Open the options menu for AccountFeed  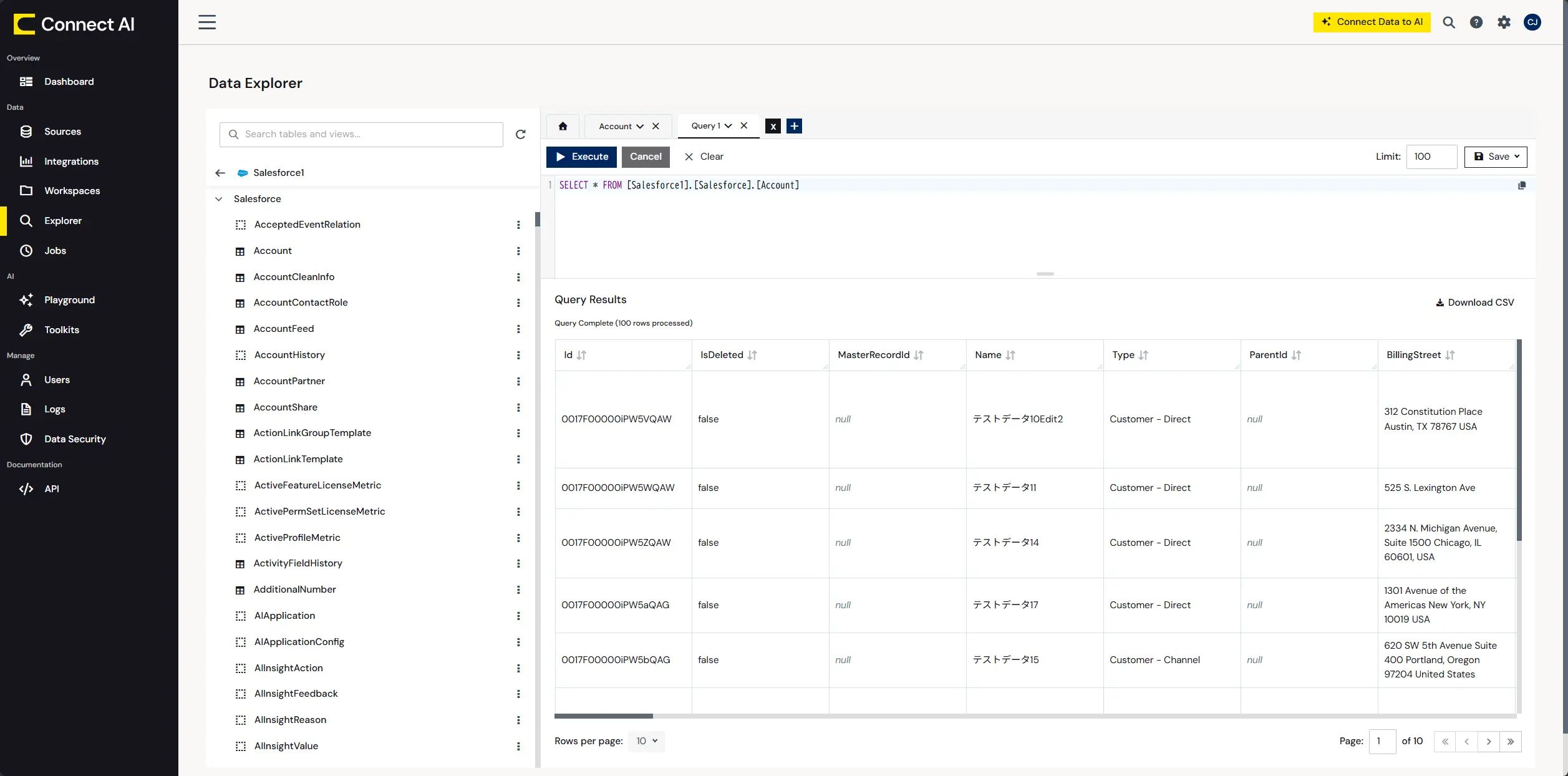[518, 329]
